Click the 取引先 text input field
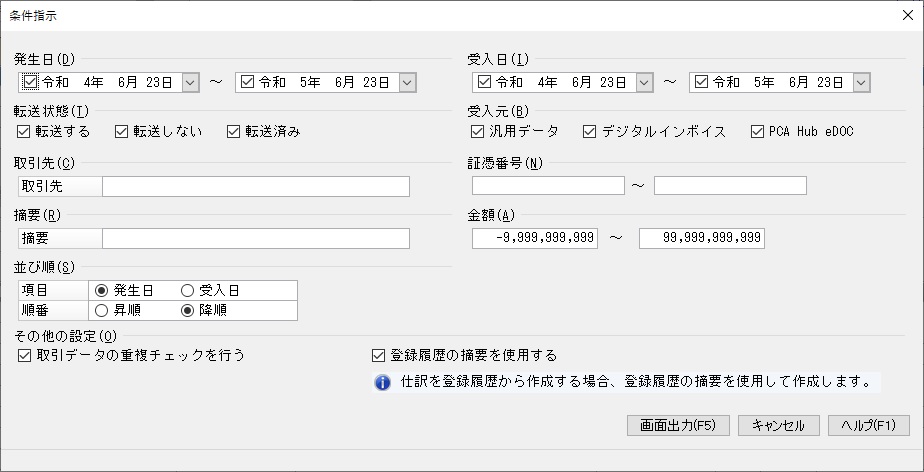The width and height of the screenshot is (924, 472). click(x=256, y=186)
